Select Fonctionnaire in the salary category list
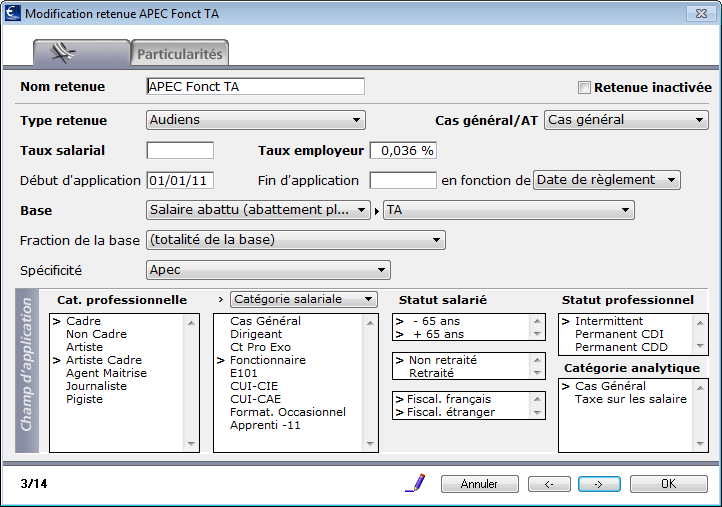Viewport: 722px width, 507px height. tap(268, 360)
